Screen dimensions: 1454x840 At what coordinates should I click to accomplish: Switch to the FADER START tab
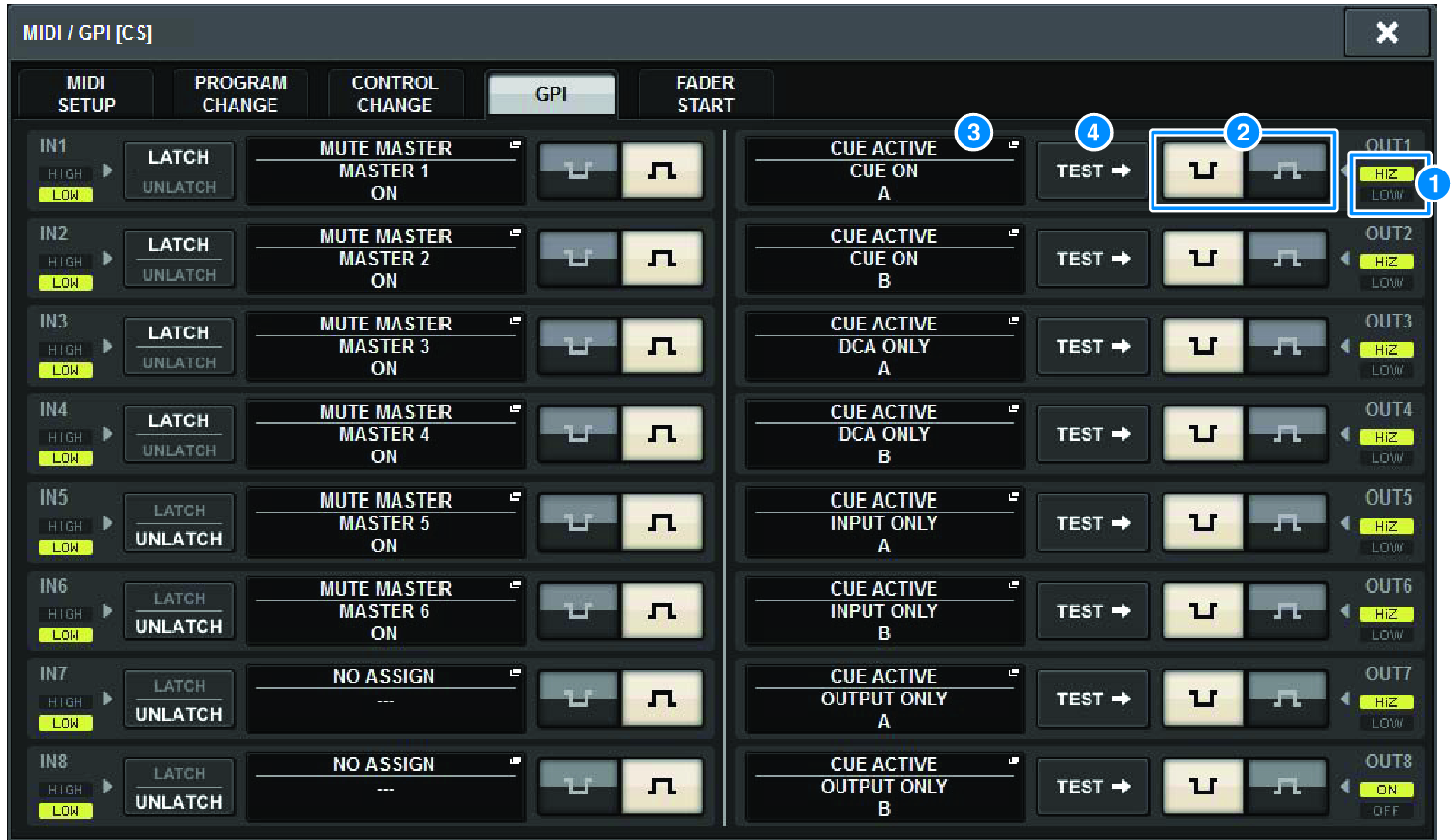pyautogui.click(x=705, y=94)
